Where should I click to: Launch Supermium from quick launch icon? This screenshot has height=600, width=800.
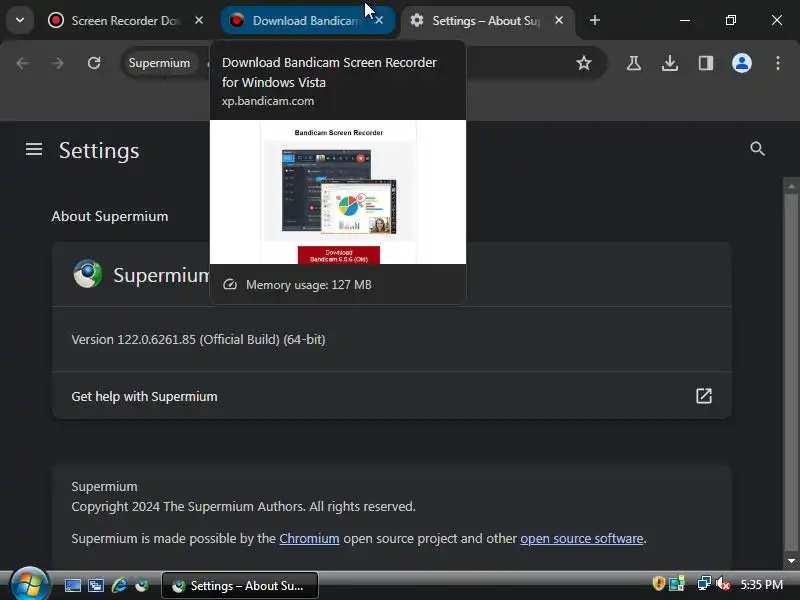[x=142, y=585]
